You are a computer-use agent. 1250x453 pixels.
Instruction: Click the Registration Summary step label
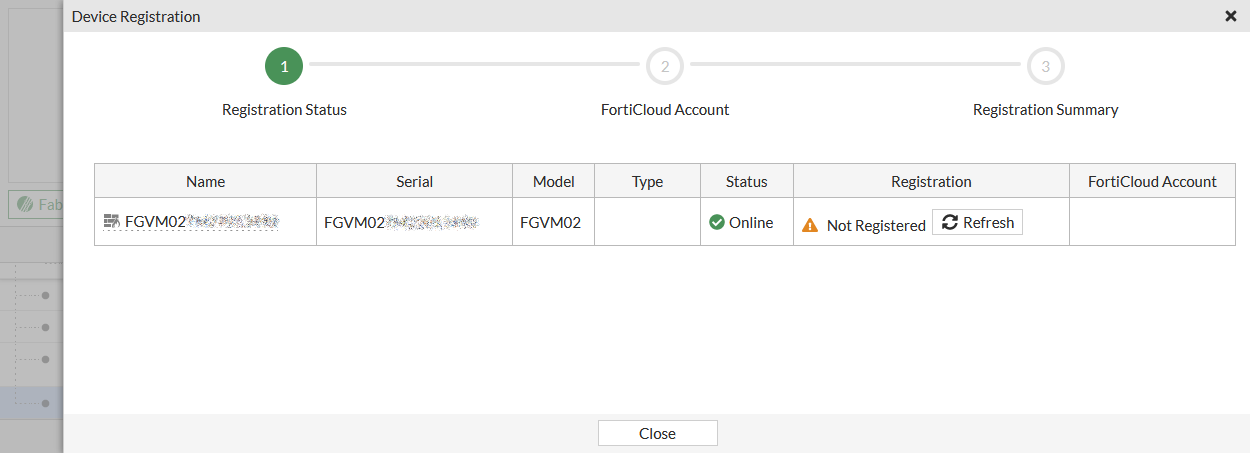click(x=1045, y=110)
